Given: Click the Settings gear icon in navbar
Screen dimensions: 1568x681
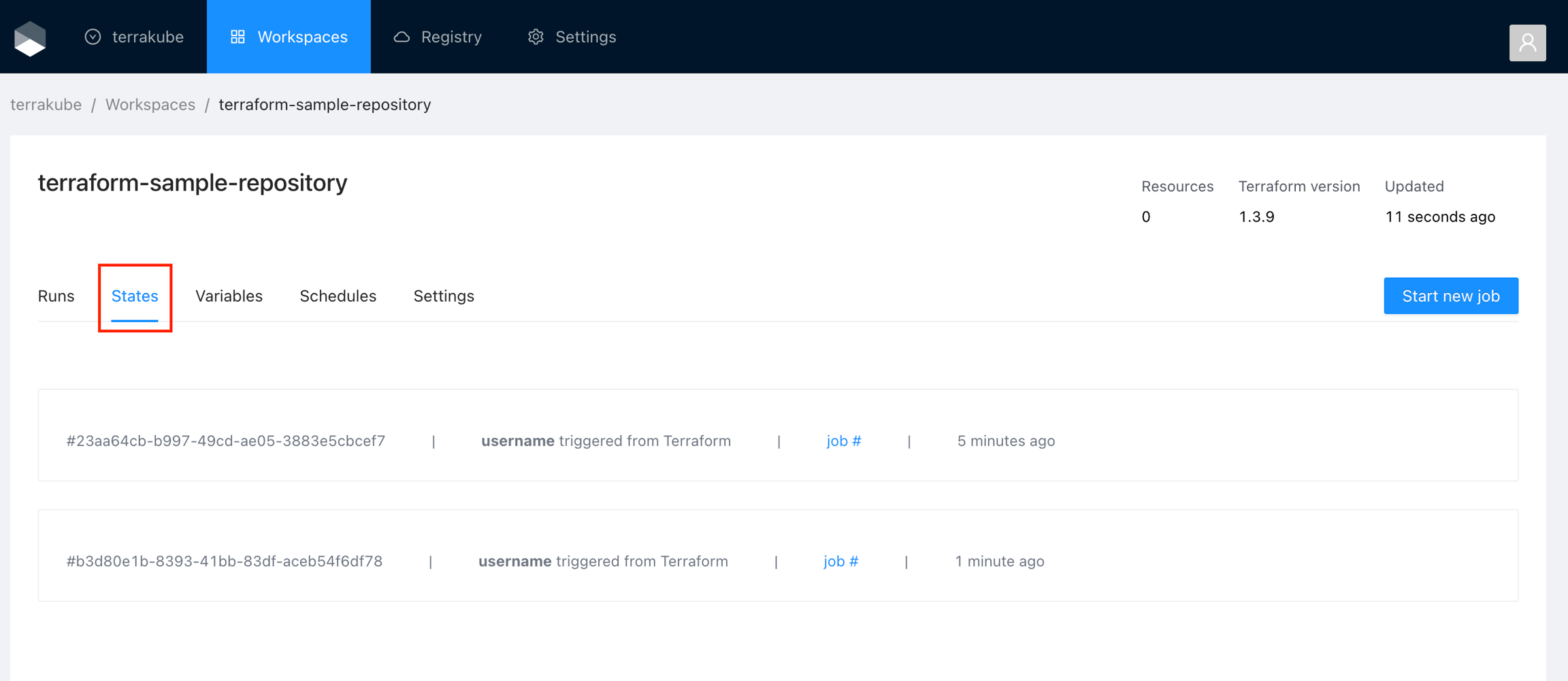Looking at the screenshot, I should point(536,37).
